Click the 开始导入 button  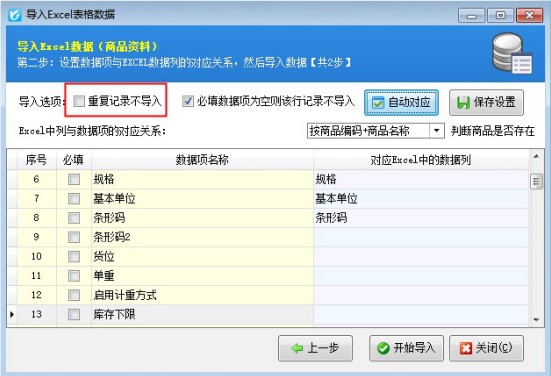click(406, 348)
